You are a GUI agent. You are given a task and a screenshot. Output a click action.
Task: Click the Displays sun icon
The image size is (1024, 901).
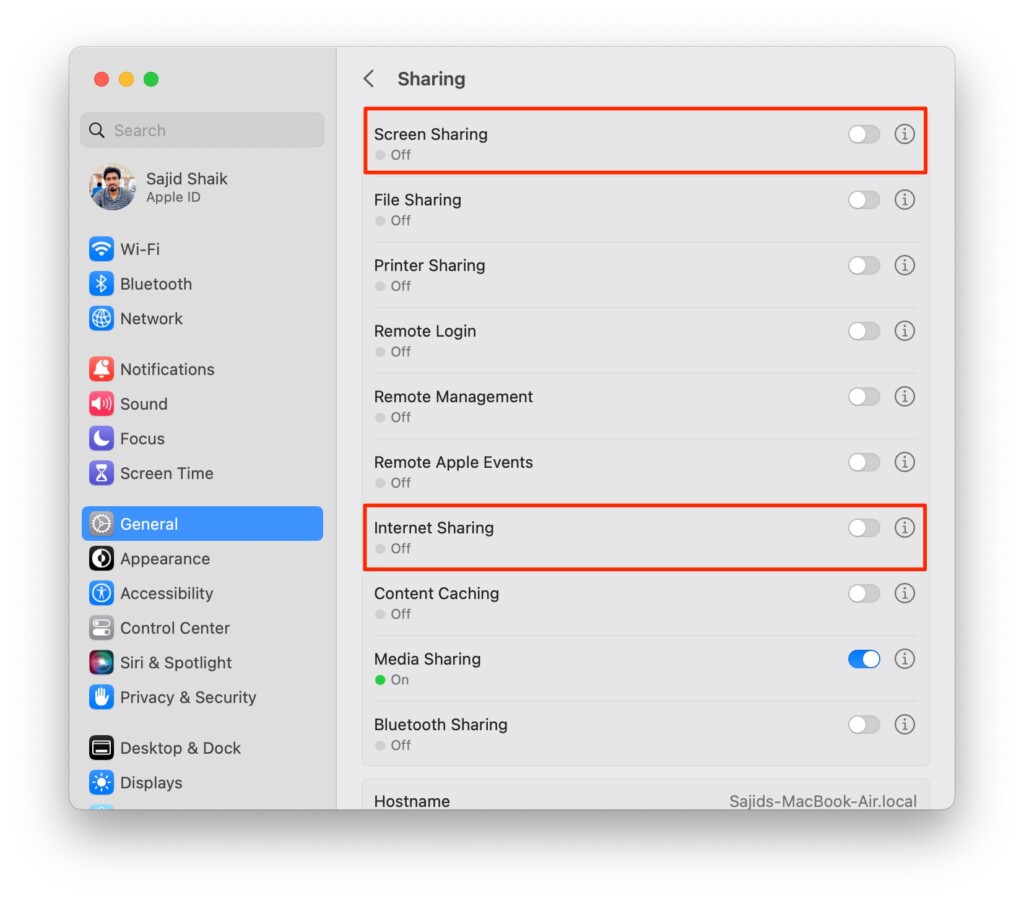[101, 782]
